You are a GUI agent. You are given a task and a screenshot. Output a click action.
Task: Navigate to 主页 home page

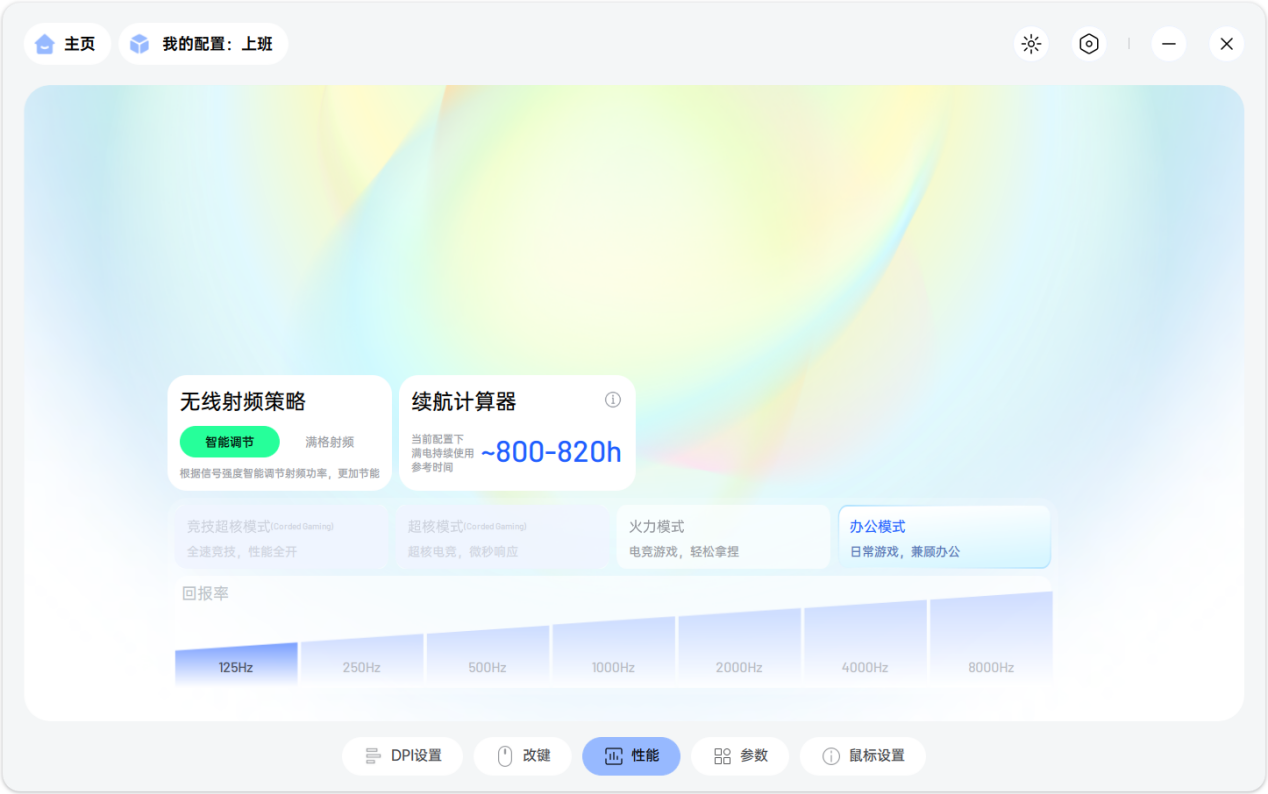67,44
